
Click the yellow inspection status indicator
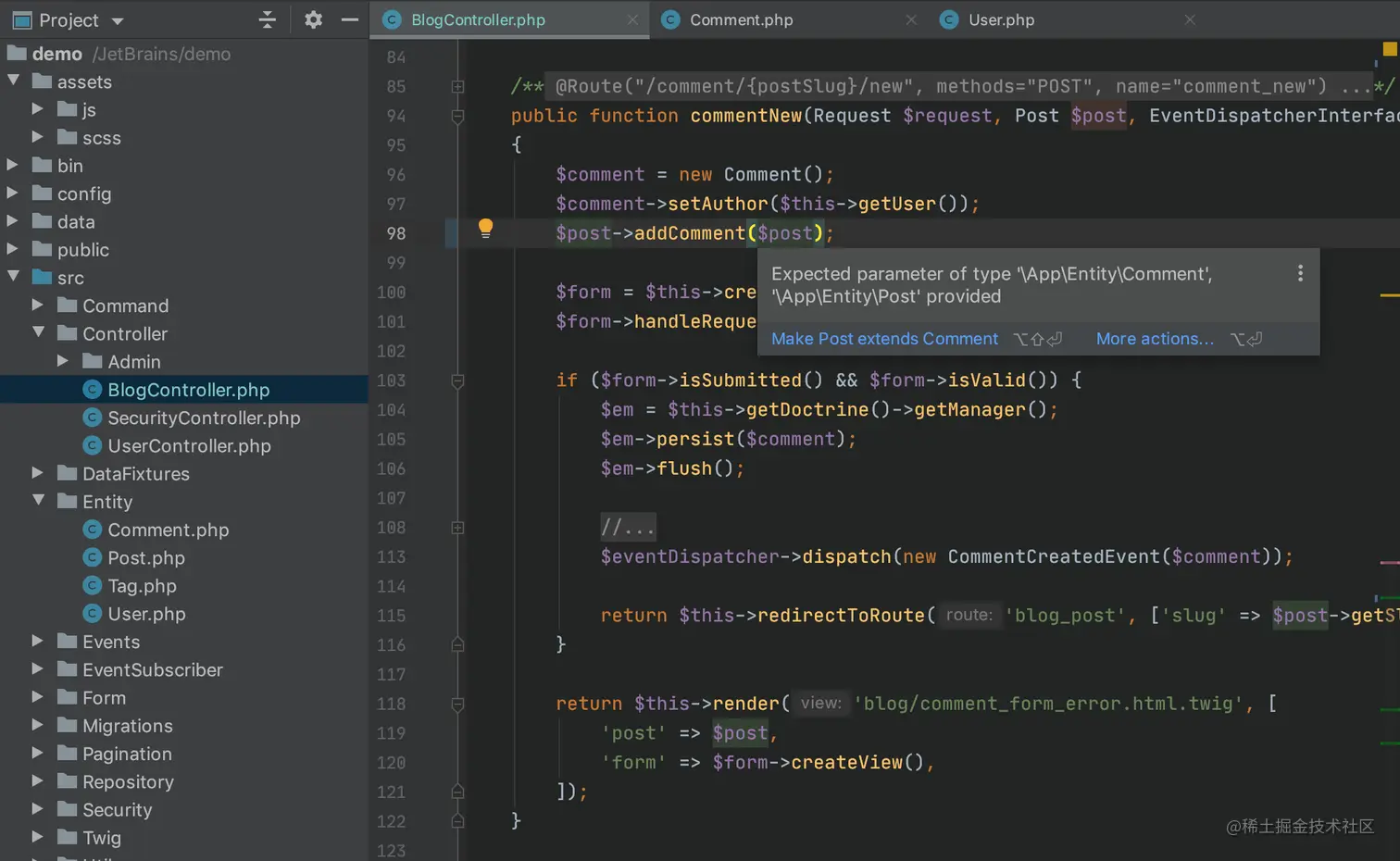click(1390, 48)
